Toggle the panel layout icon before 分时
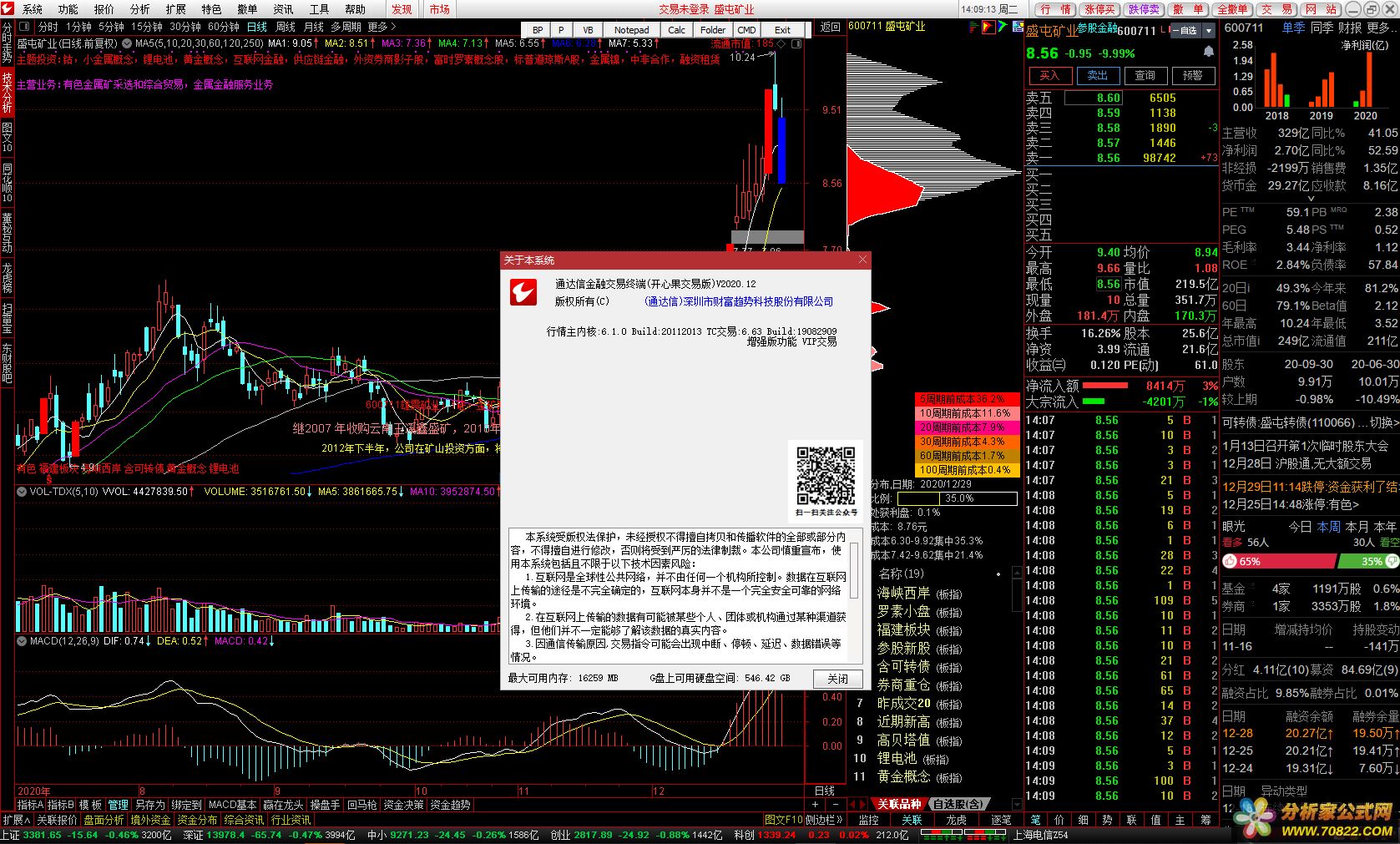This screenshot has height=844, width=1400. [23, 27]
